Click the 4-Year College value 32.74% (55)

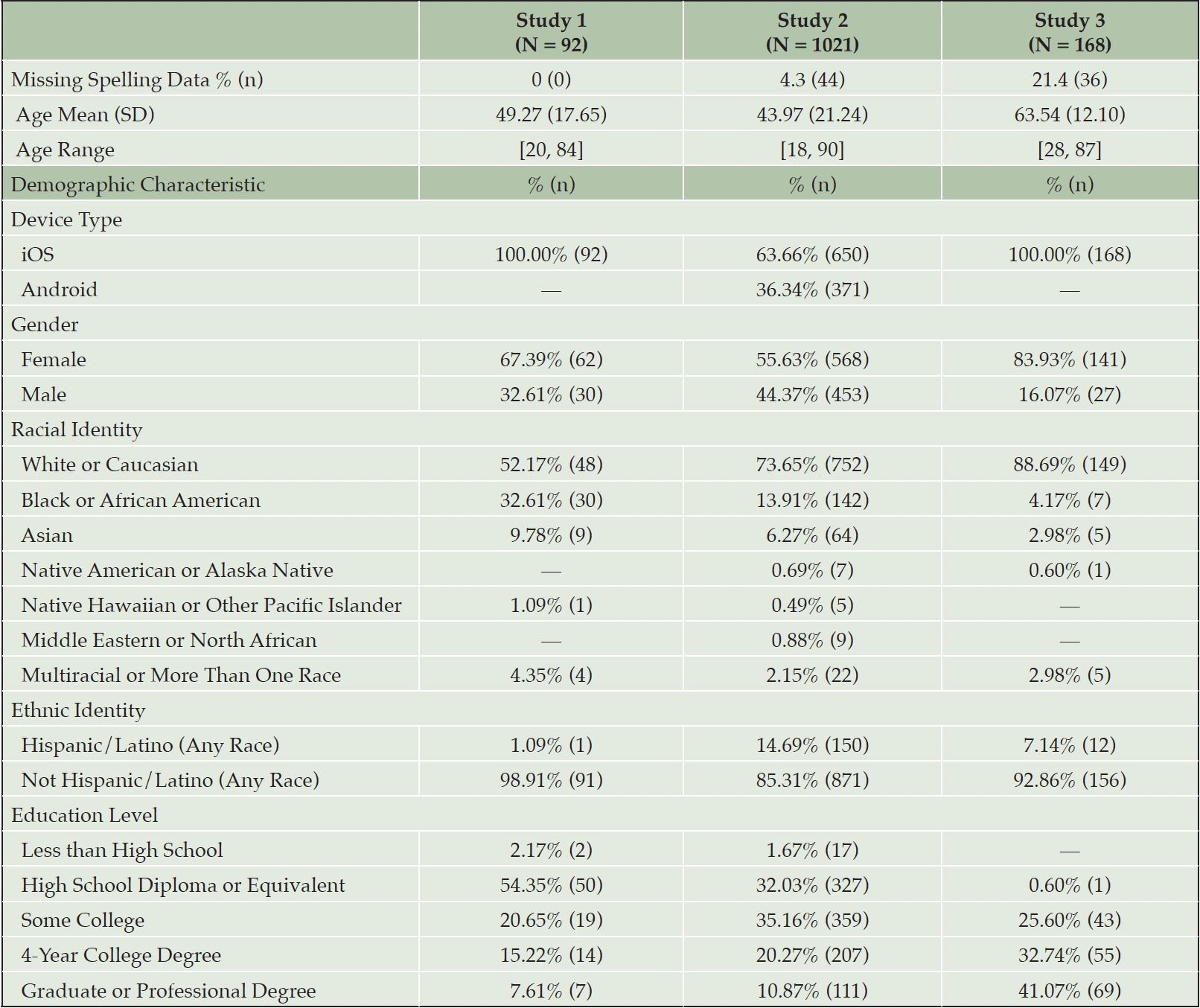(1070, 955)
